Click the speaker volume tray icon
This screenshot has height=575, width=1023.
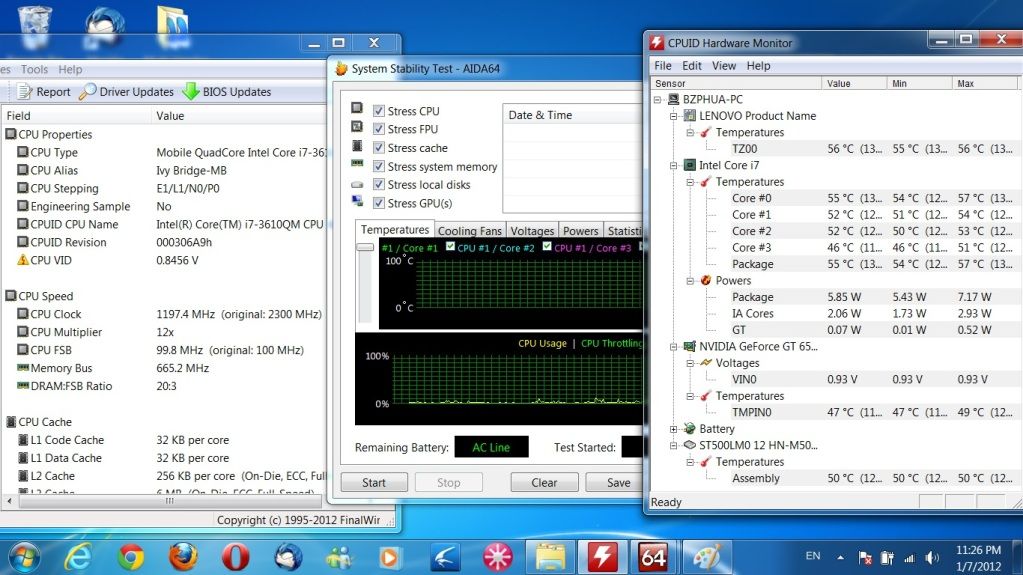point(932,556)
